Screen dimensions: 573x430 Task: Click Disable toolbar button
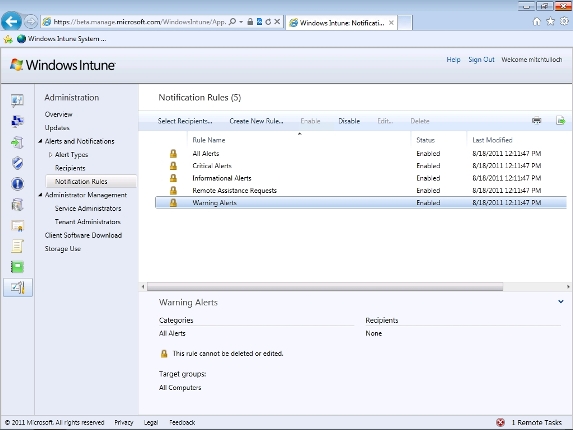(349, 121)
